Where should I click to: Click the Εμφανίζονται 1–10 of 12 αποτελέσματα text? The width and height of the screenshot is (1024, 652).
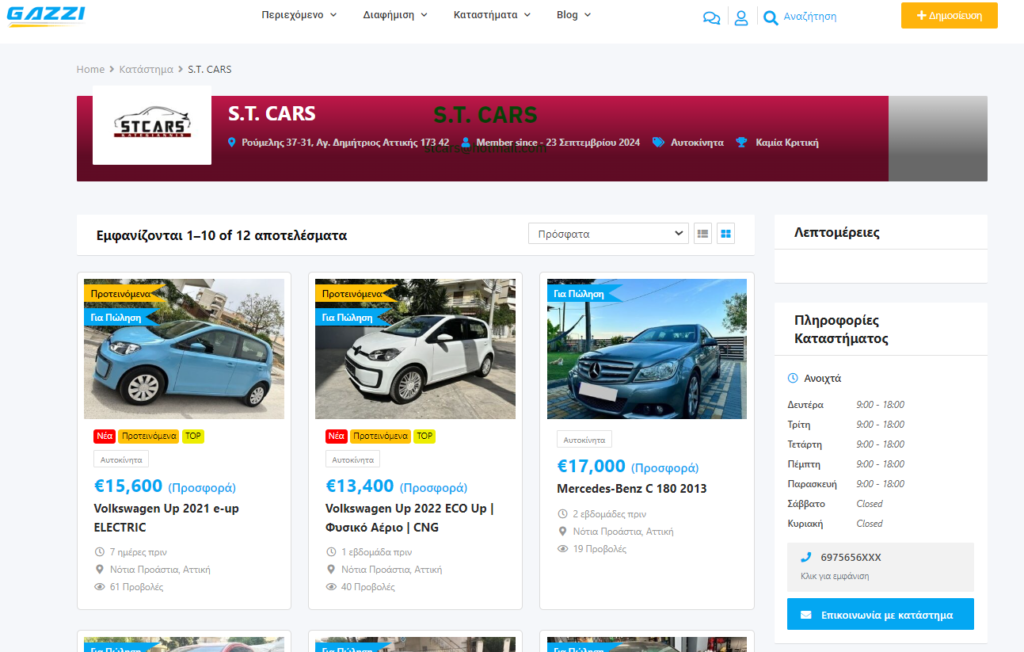coord(221,235)
